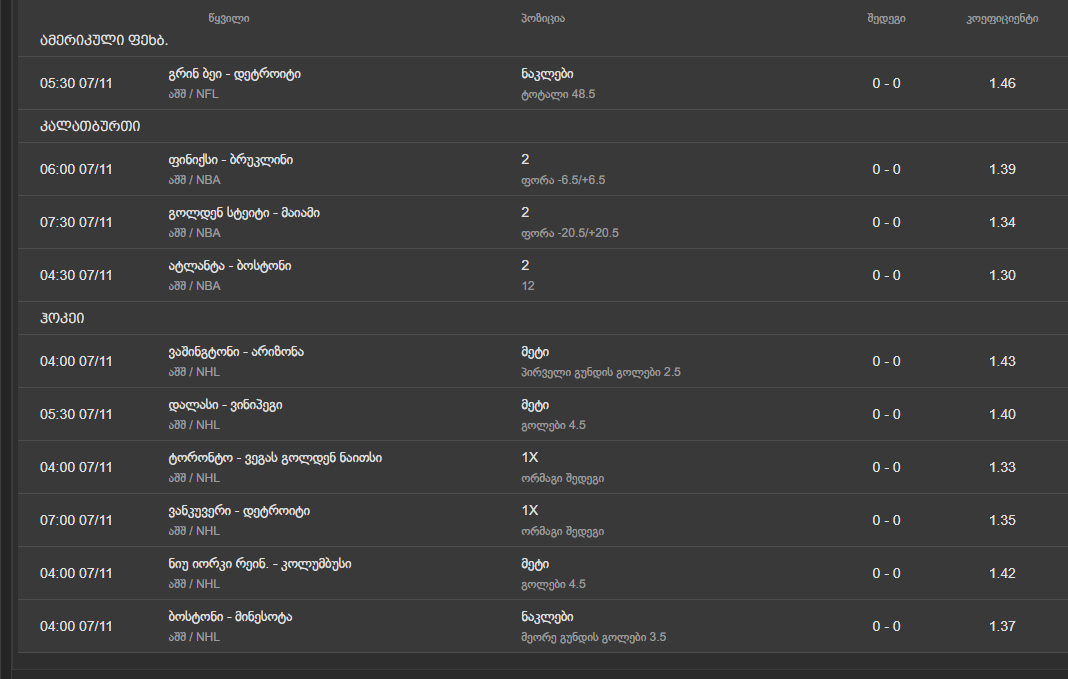The width and height of the screenshot is (1068, 679).
Task: Select the გოლდენ სტეიტი - მაიამი game
Action: click(244, 213)
